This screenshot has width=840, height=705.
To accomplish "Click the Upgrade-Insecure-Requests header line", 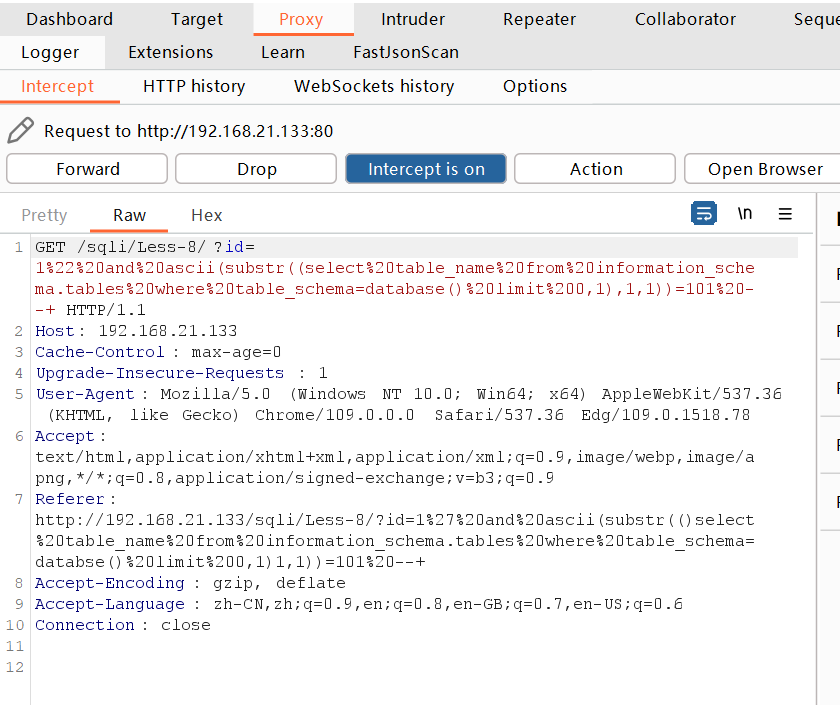I will click(181, 373).
